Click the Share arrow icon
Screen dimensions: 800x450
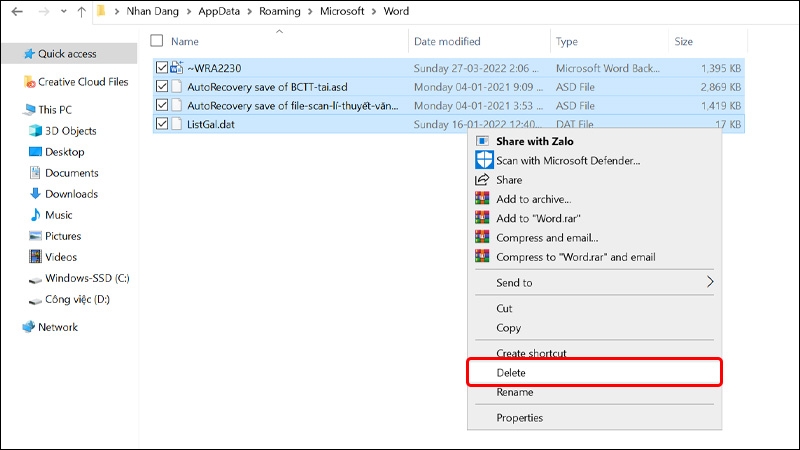tap(482, 180)
